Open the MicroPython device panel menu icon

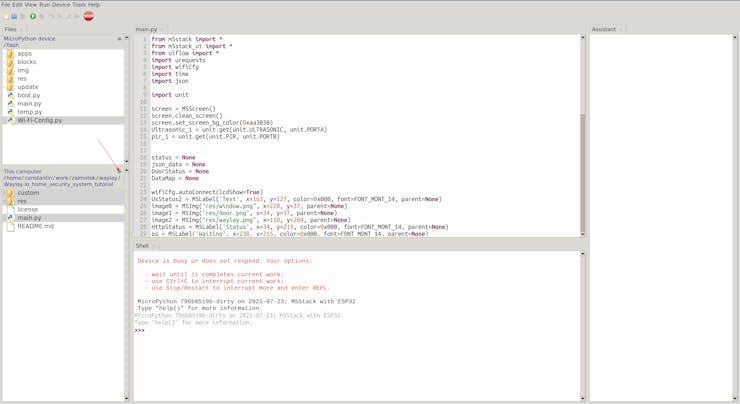[119, 39]
